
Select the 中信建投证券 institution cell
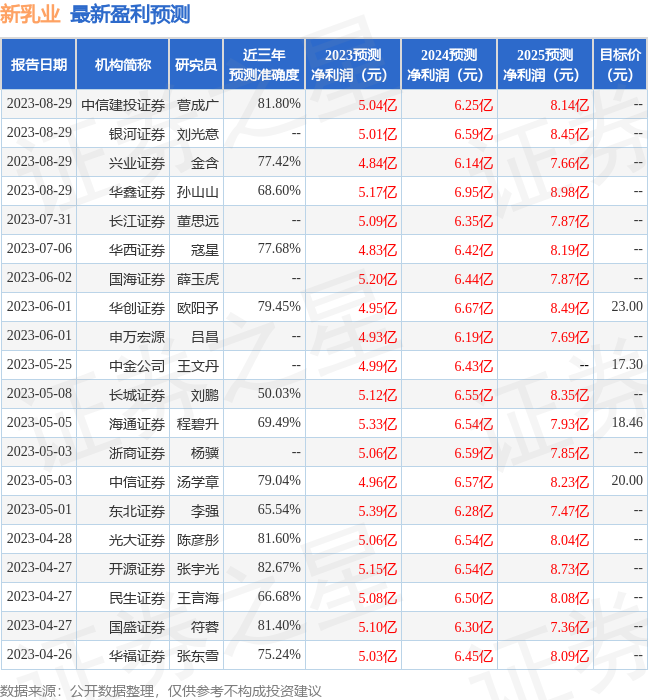click(x=123, y=105)
